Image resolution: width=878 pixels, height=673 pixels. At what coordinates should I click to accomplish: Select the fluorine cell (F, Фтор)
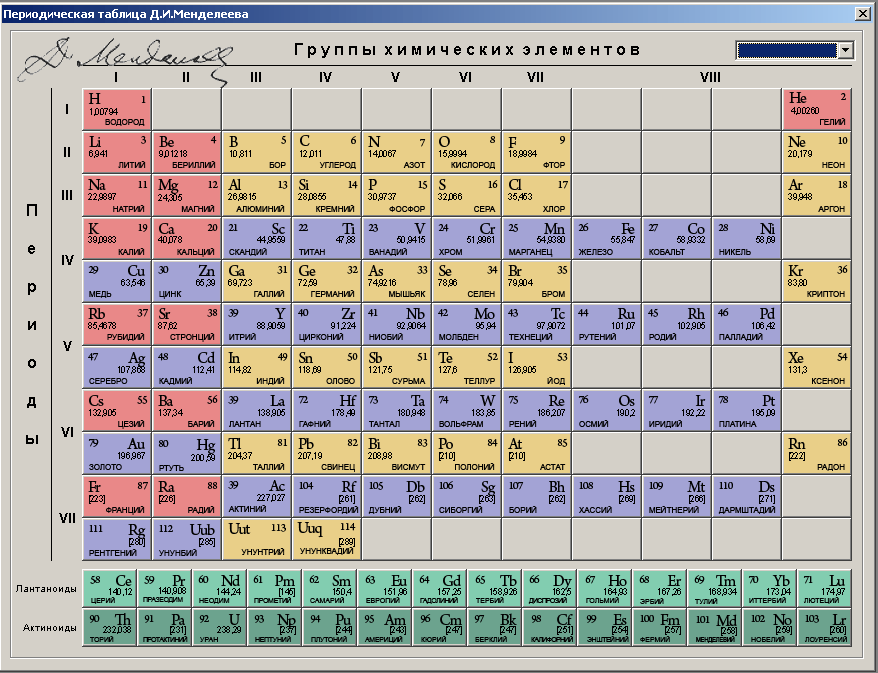coord(537,152)
